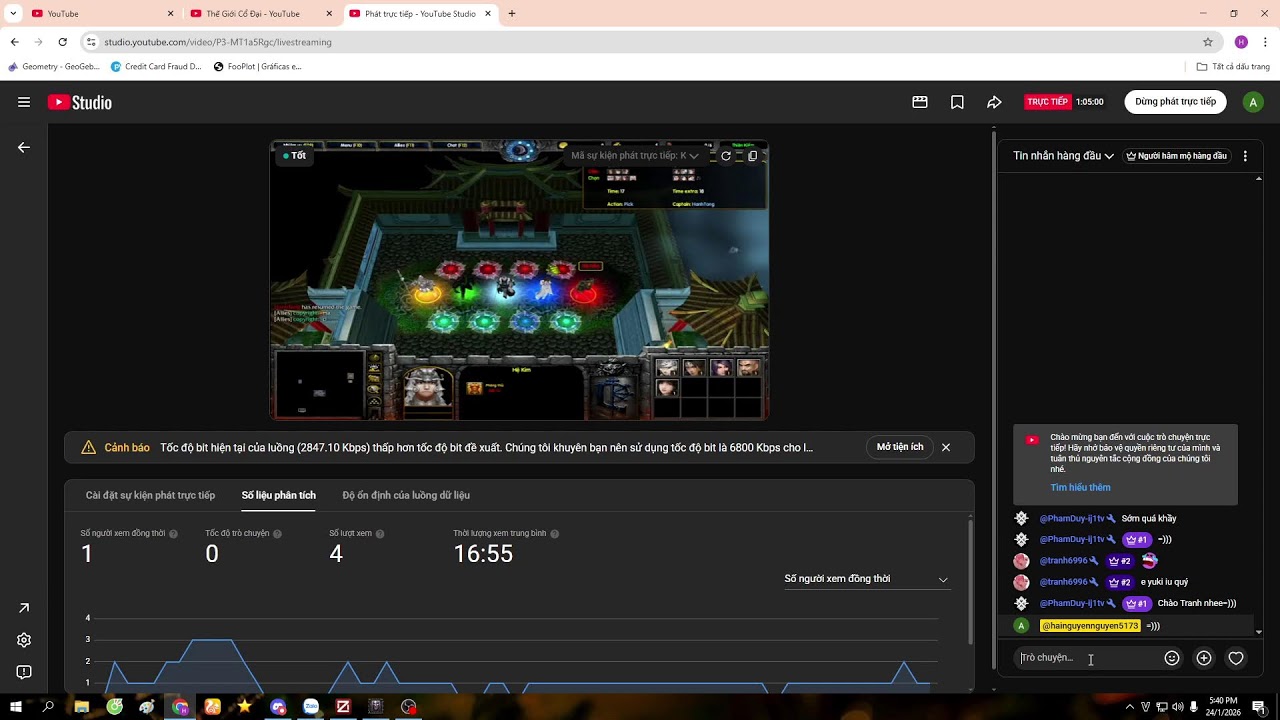The width and height of the screenshot is (1280, 720).
Task: Open a new Chrome tab
Action: (x=512, y=14)
